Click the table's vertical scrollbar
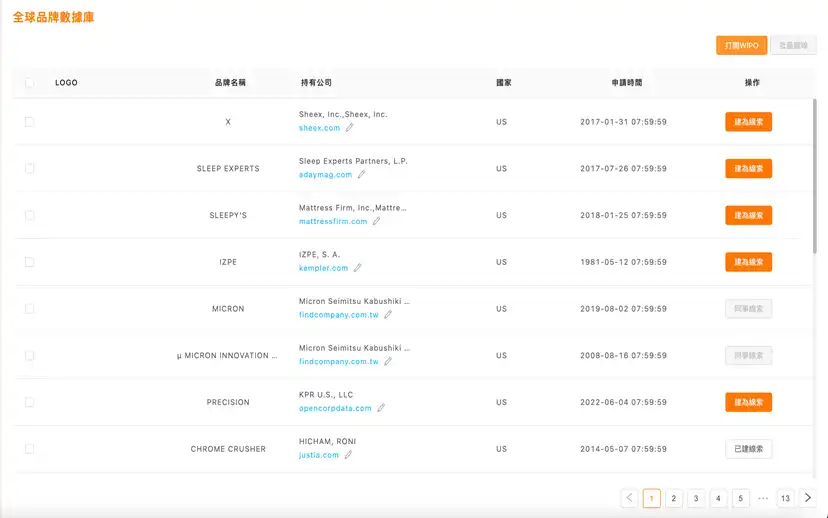The image size is (828, 518). point(814,177)
